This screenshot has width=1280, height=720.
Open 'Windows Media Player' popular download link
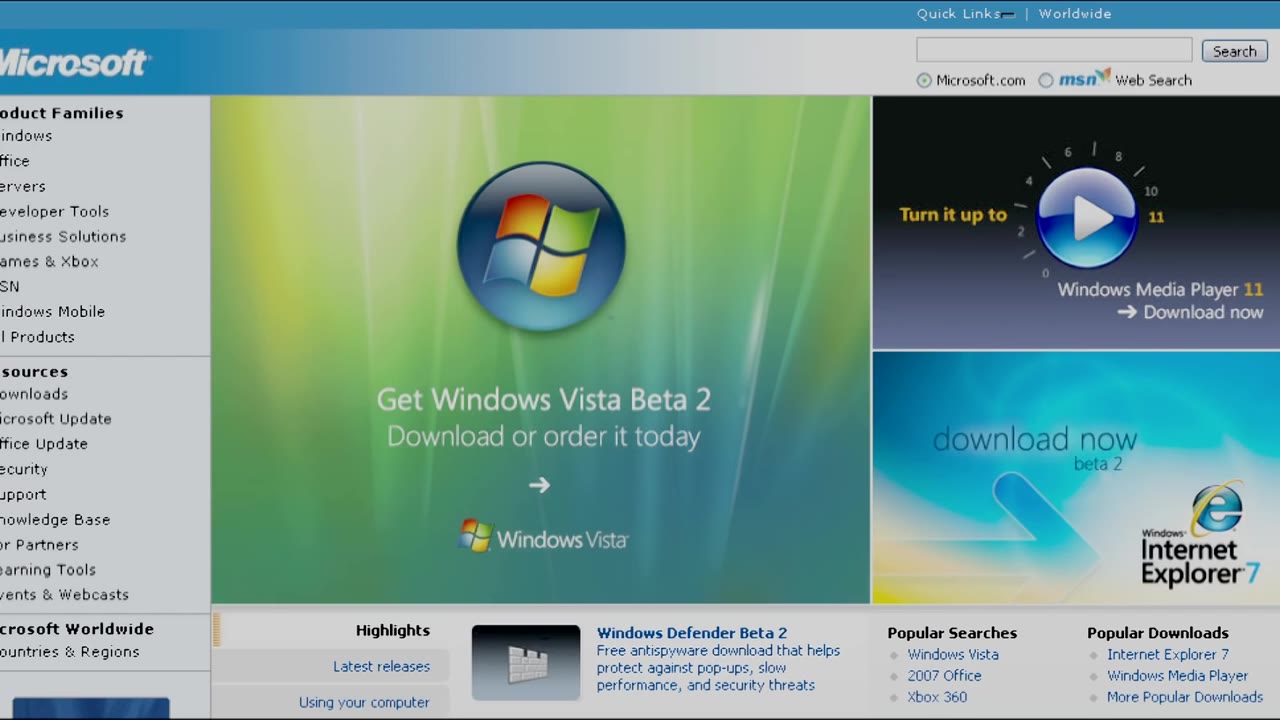point(1178,676)
